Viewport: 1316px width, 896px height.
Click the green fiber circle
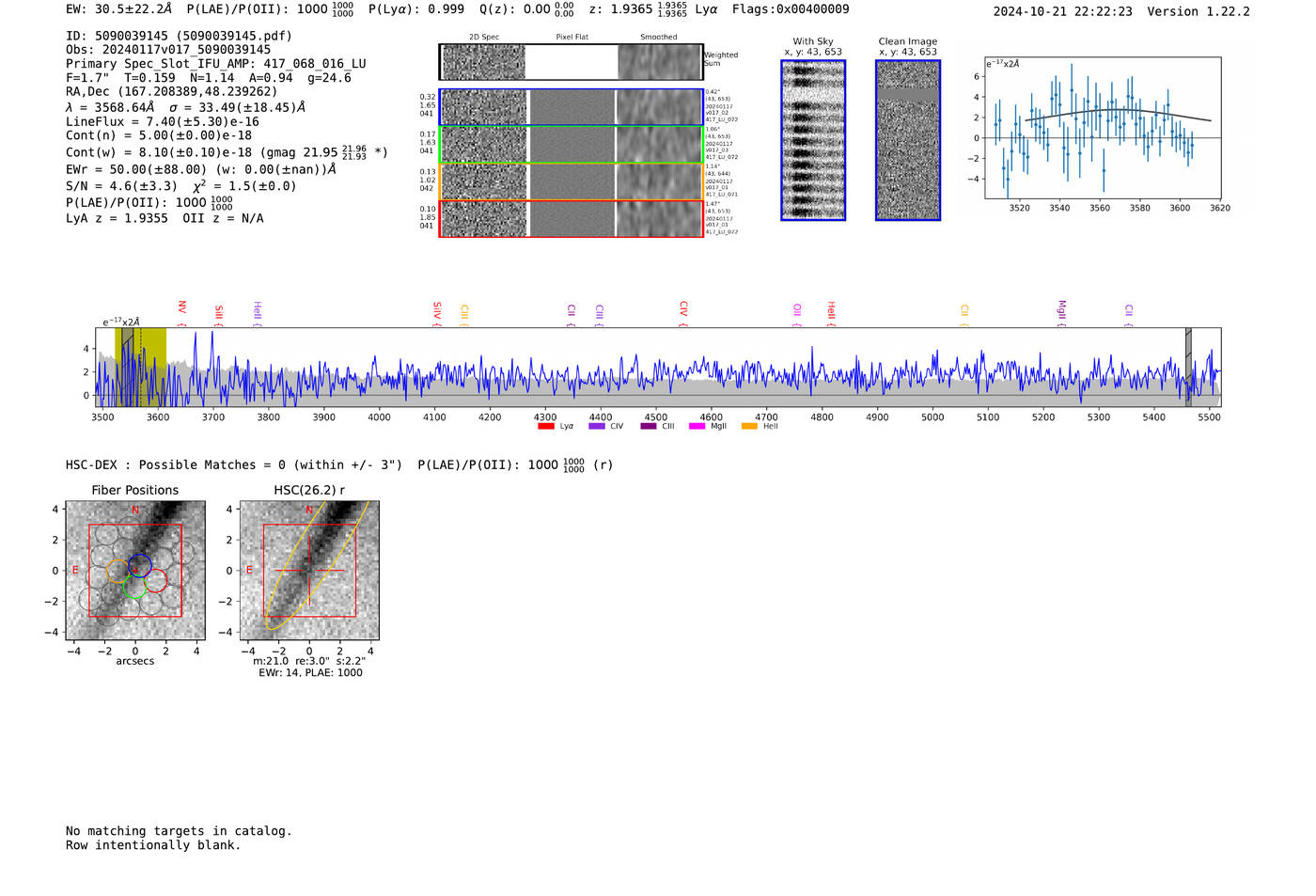click(134, 587)
